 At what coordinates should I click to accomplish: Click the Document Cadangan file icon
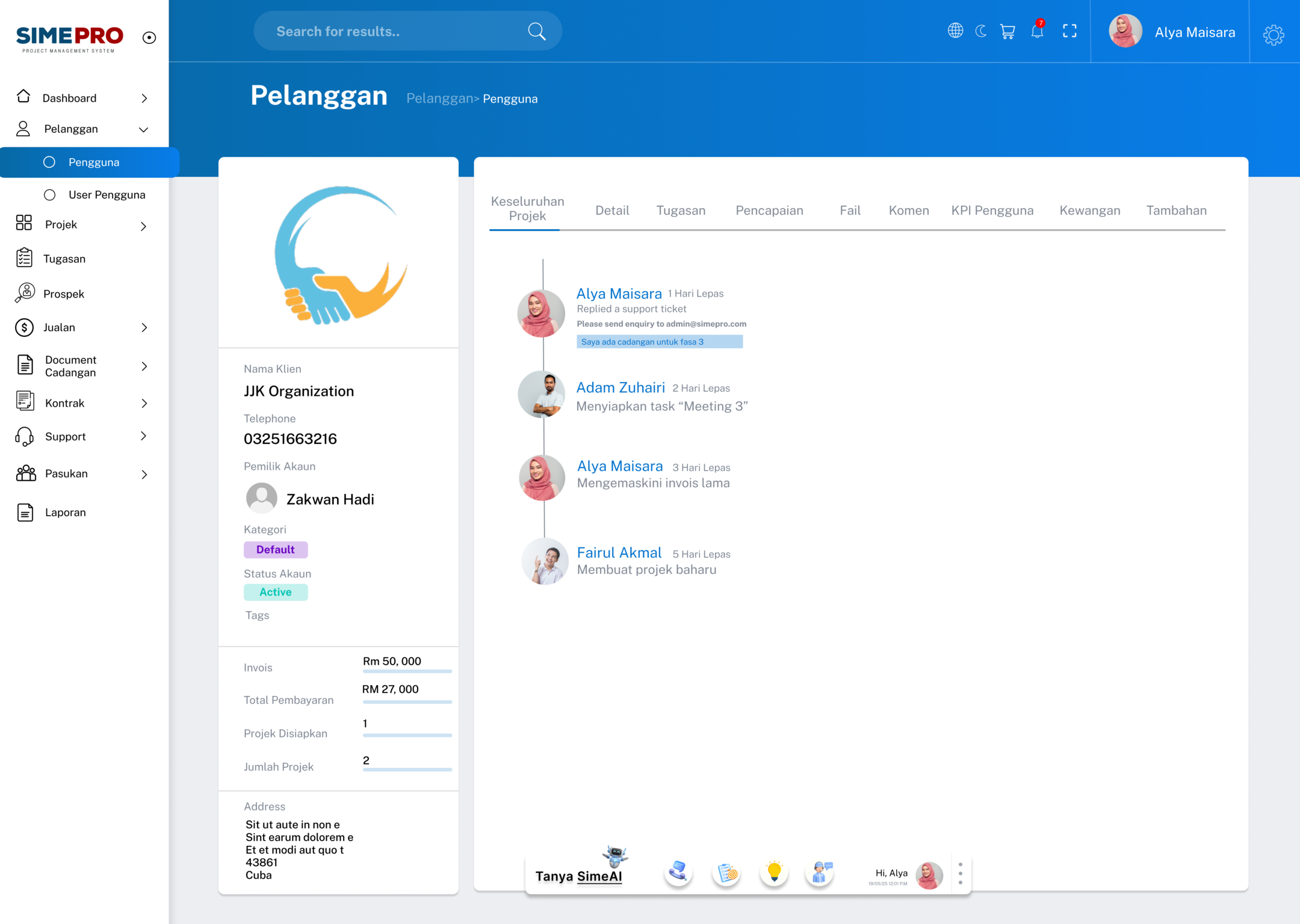pos(25,365)
